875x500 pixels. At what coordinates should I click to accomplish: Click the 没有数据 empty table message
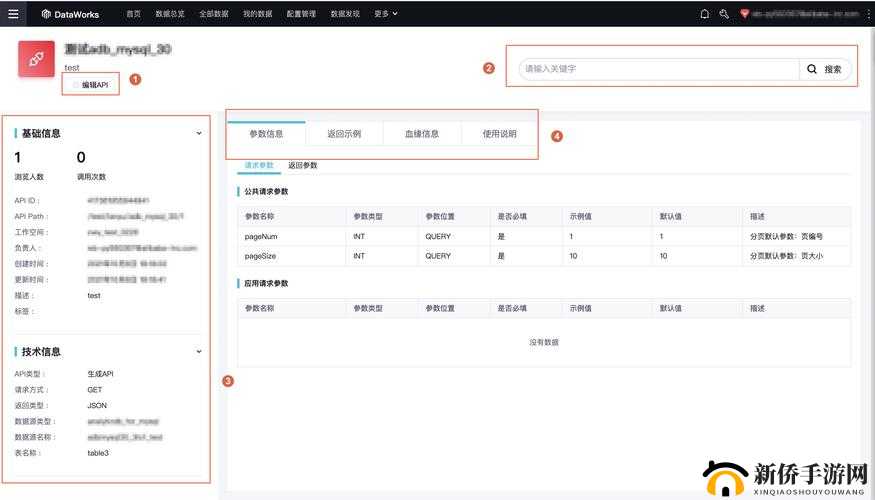(544, 342)
